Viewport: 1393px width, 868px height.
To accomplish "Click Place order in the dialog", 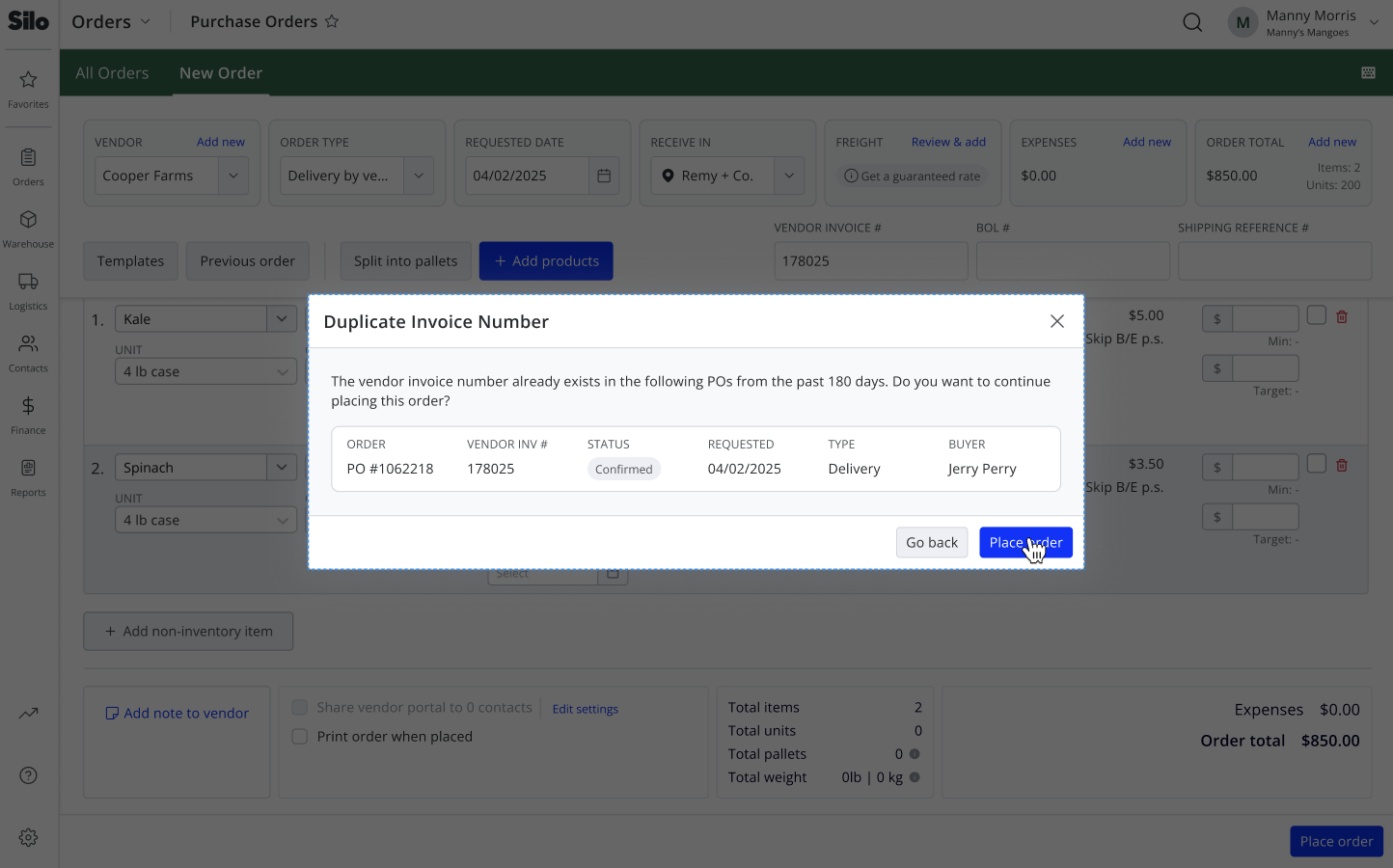I will coord(1025,542).
